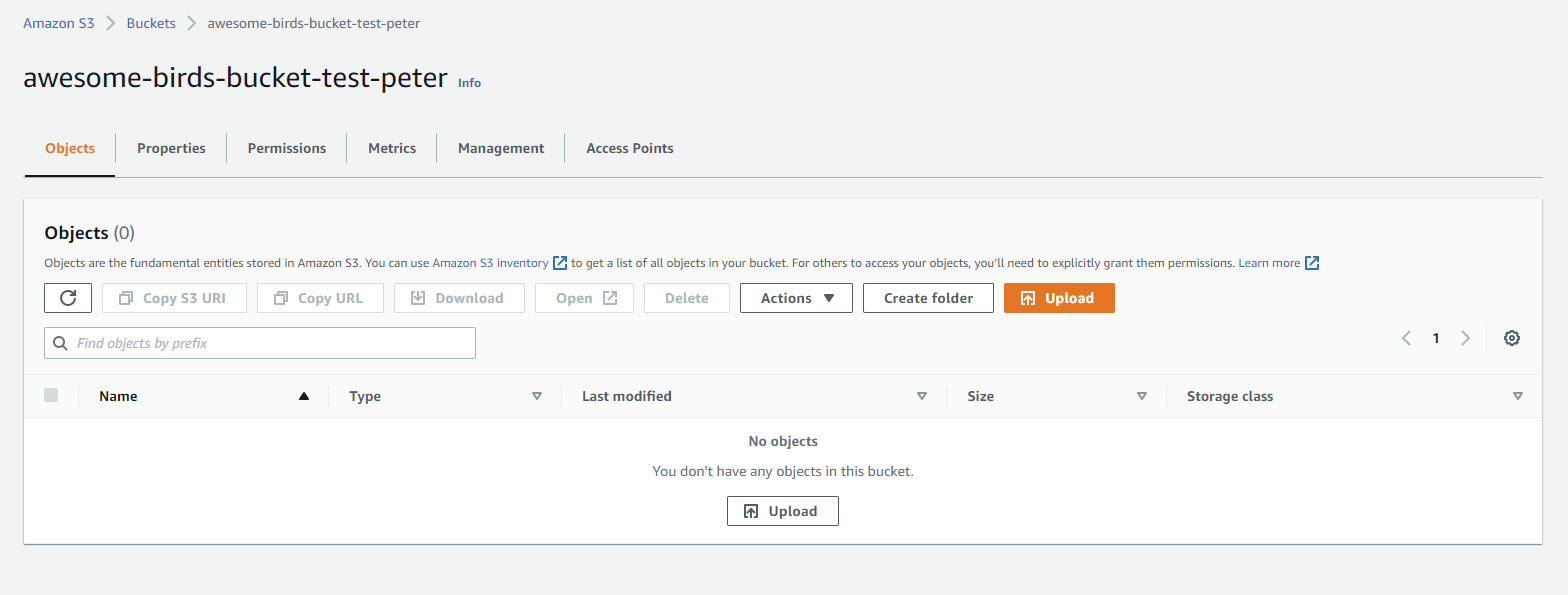Open the Management tab
1568x595 pixels.
click(501, 148)
